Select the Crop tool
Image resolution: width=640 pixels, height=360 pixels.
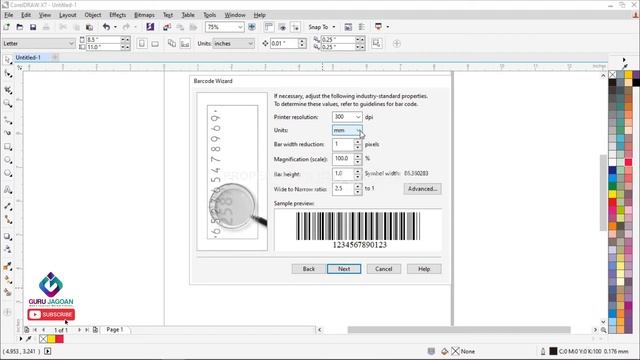click(8, 90)
